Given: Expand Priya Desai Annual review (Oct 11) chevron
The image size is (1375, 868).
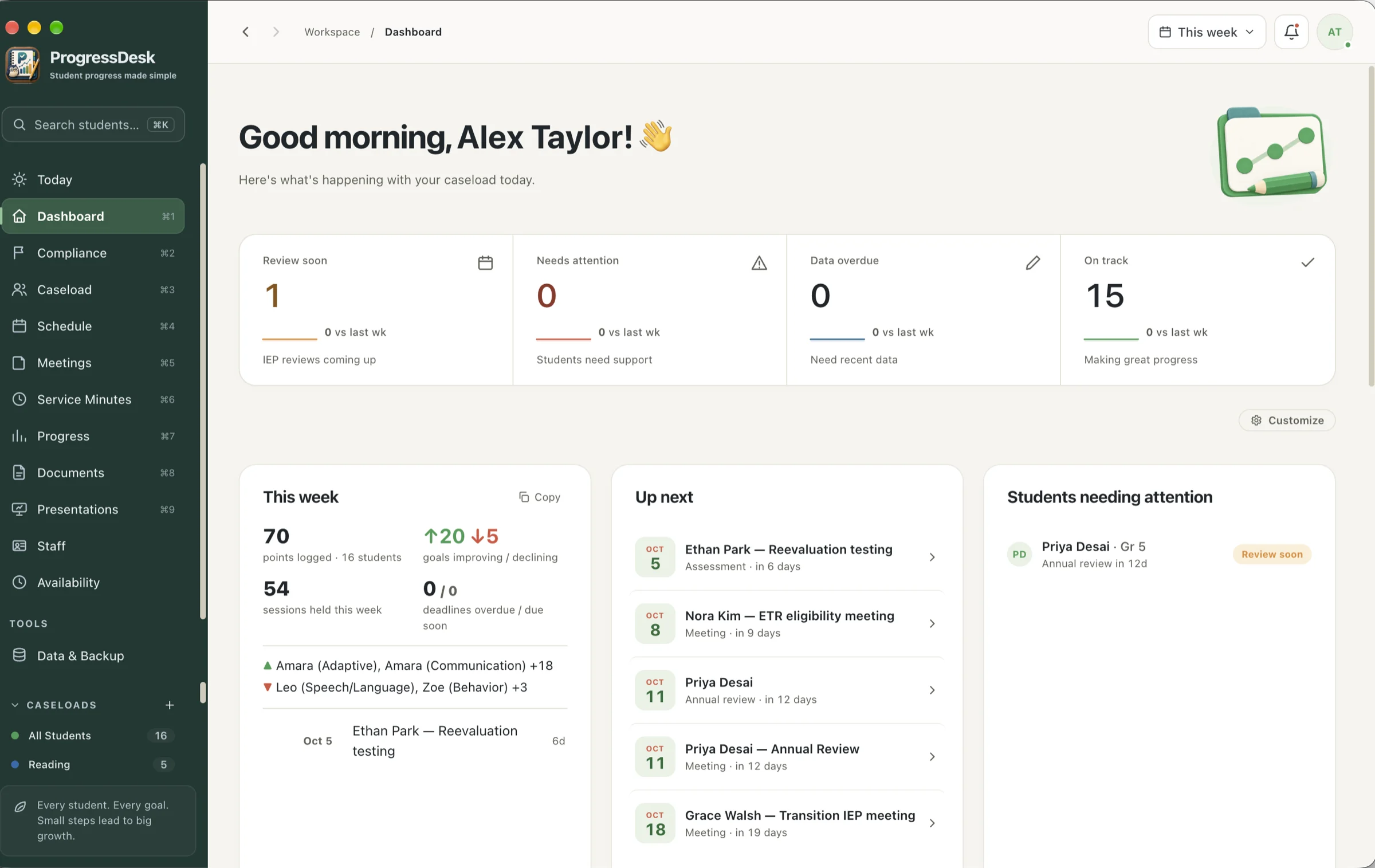Looking at the screenshot, I should click(932, 690).
